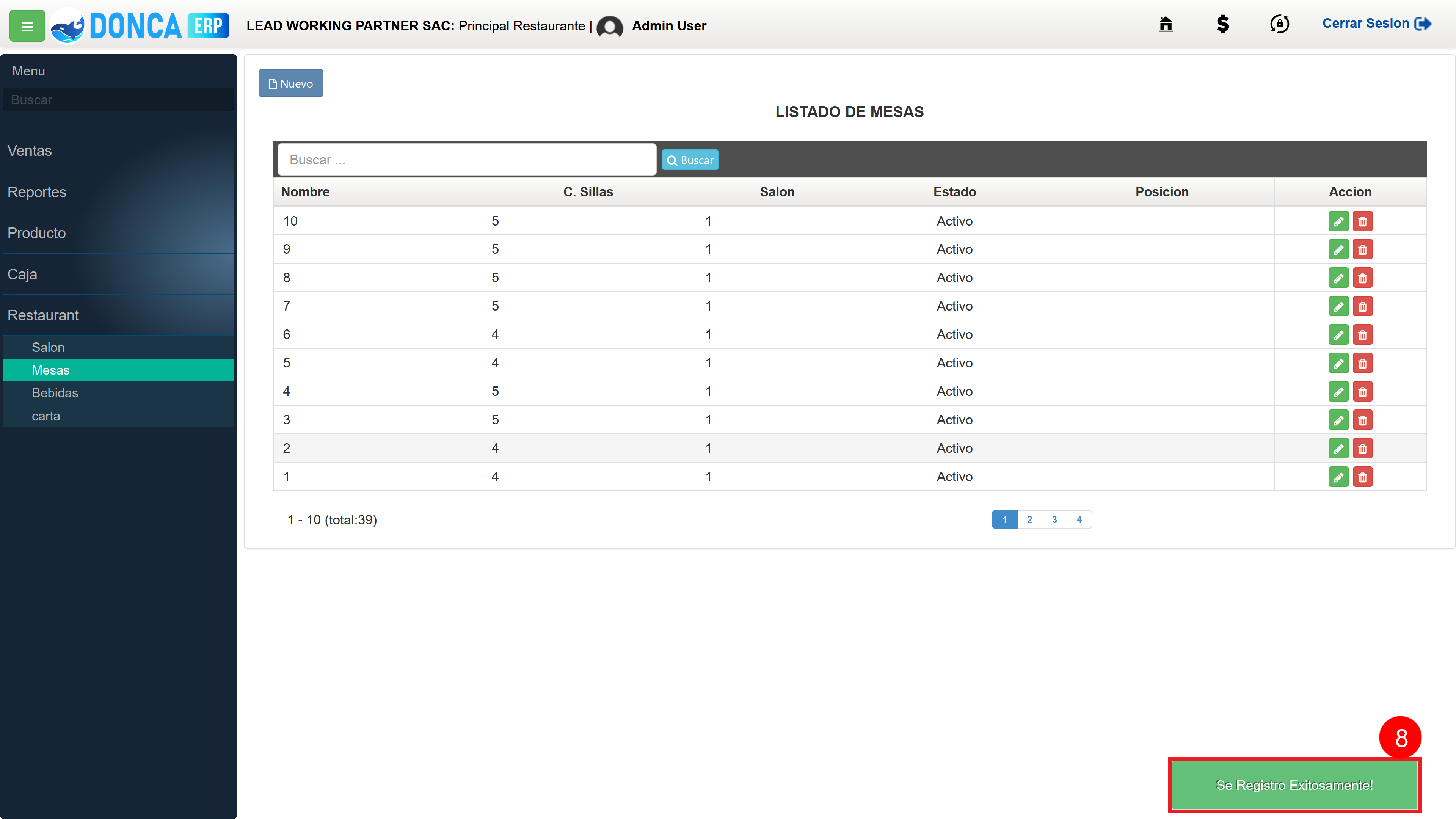
Task: Open the home icon in header
Action: tap(1166, 24)
